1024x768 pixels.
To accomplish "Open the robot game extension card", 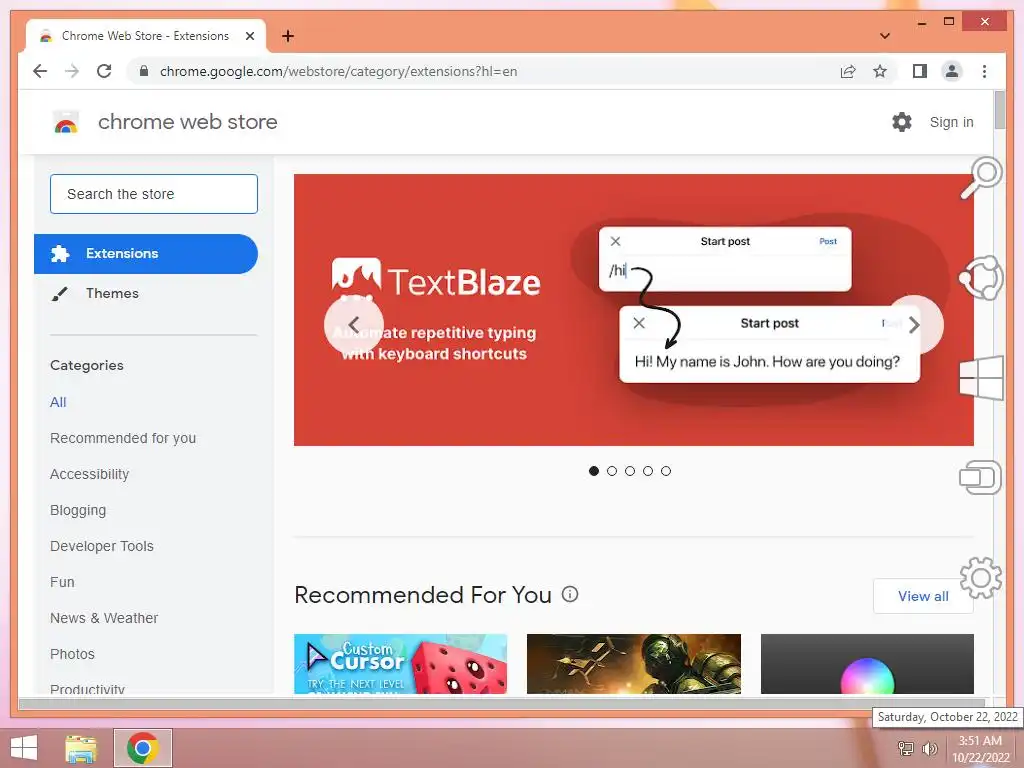I will coord(633,664).
